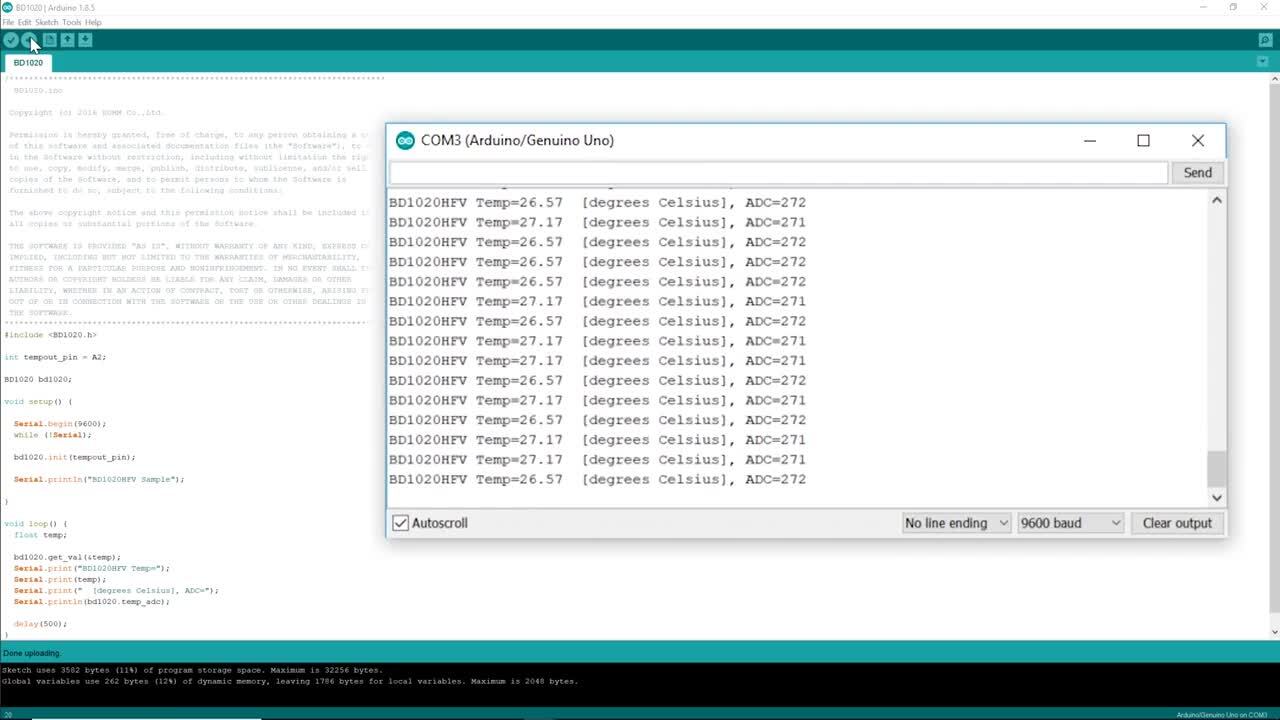Click the Upload sketch arrow icon
Screen dimensions: 1280x720
29,40
